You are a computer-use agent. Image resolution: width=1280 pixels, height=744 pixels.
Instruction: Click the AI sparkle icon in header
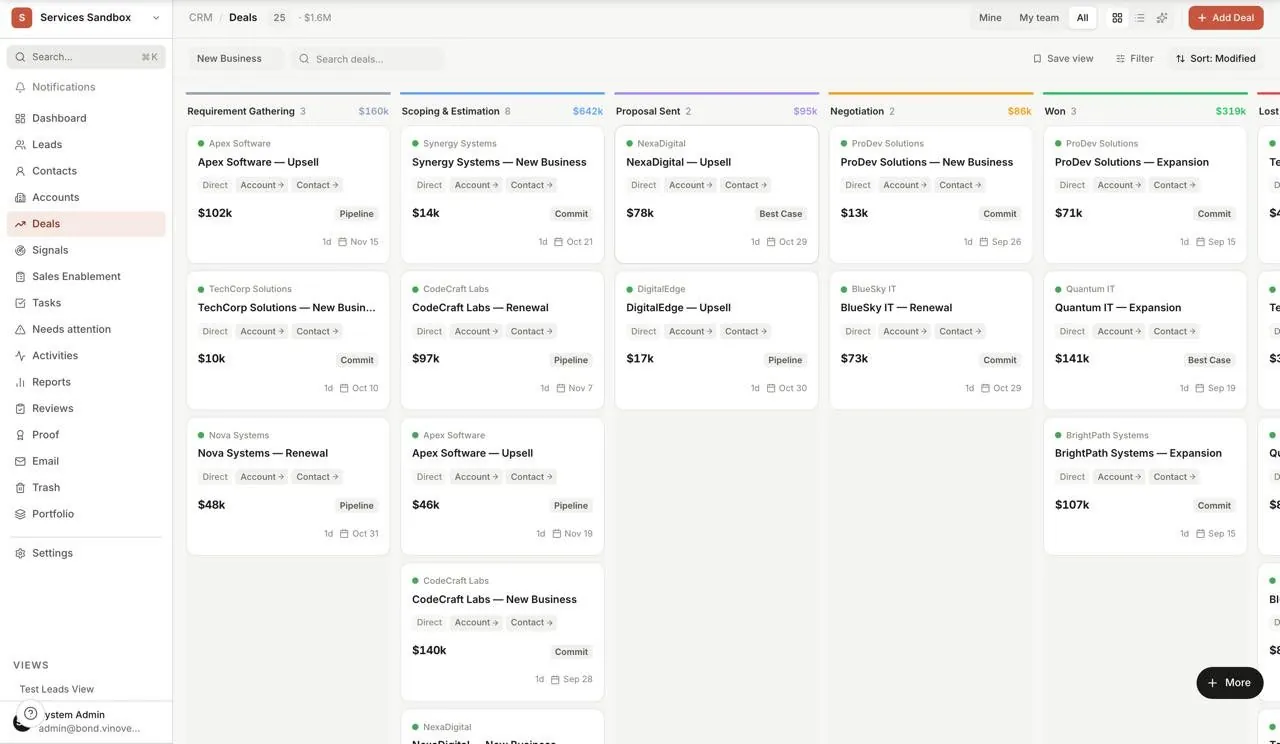coord(1162,18)
